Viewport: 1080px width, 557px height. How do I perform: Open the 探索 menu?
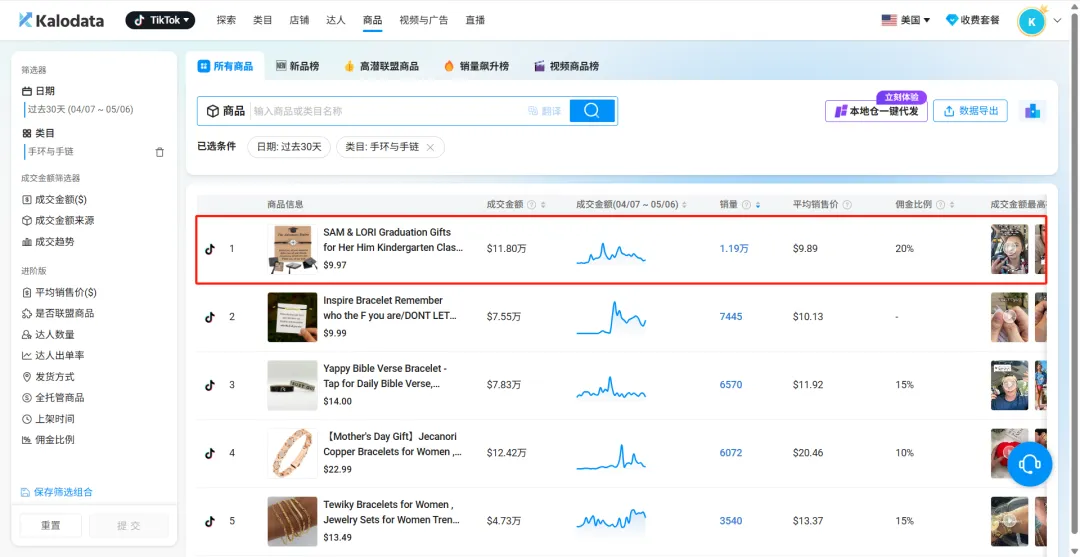click(x=226, y=21)
